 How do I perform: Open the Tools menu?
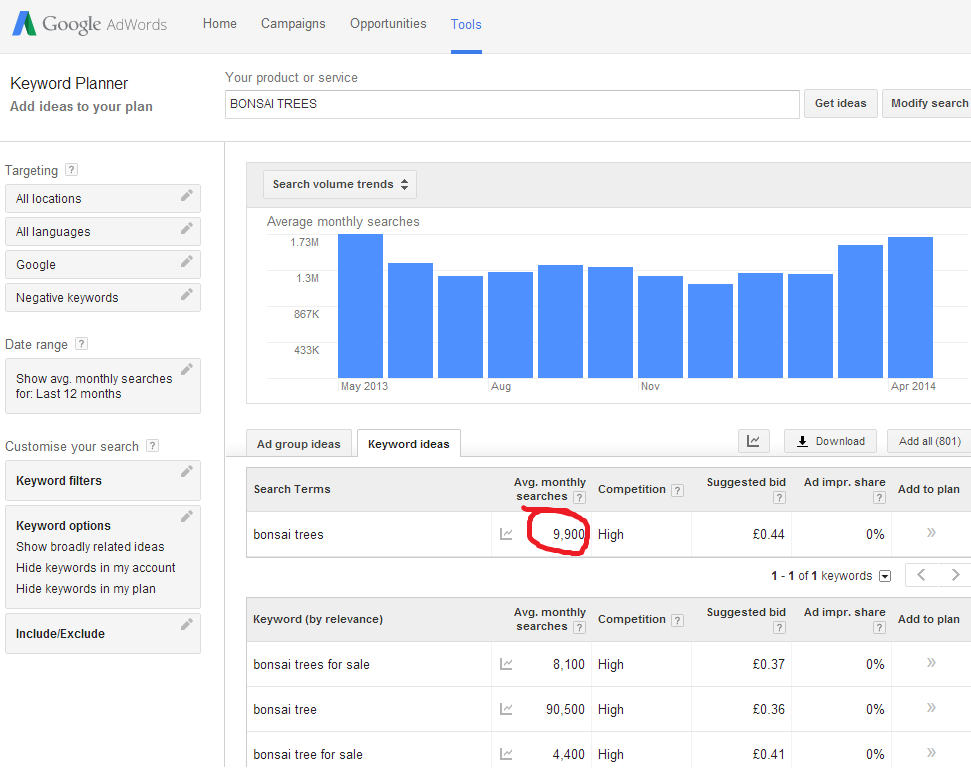466,24
